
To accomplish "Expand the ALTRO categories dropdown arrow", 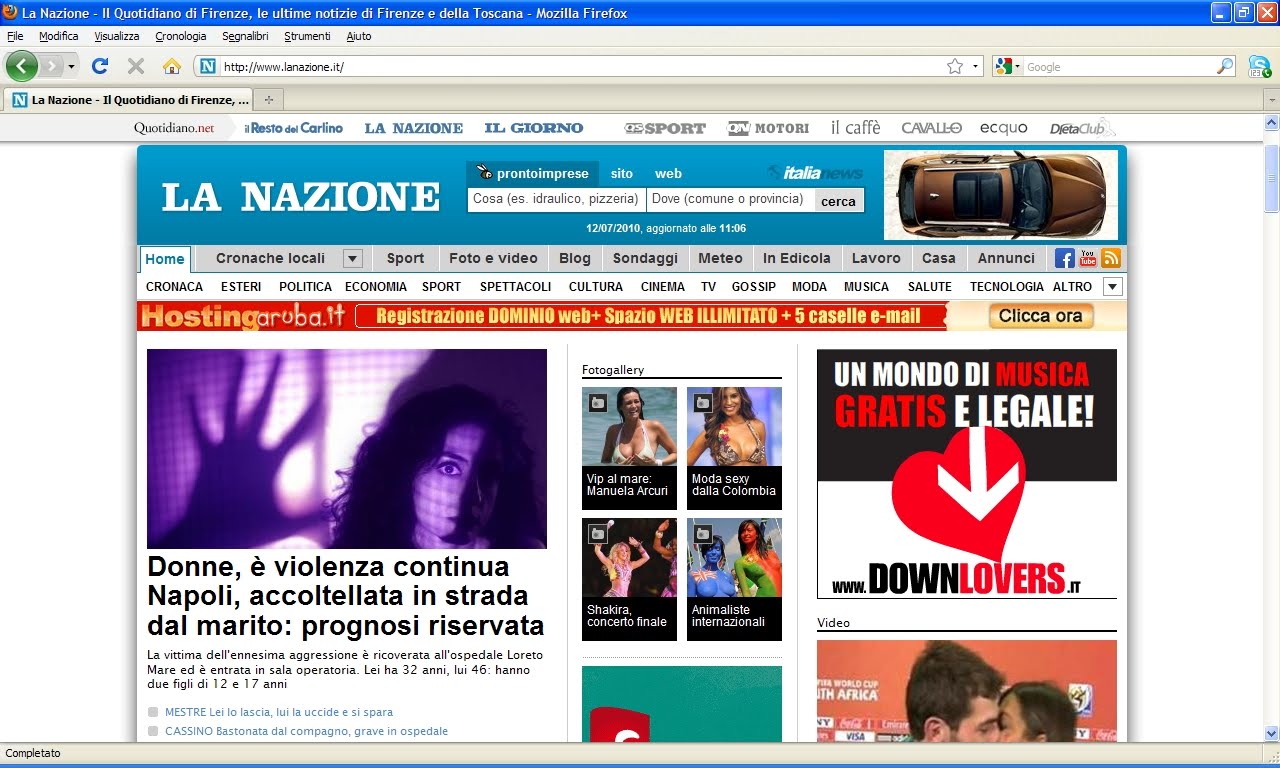I will click(1113, 286).
